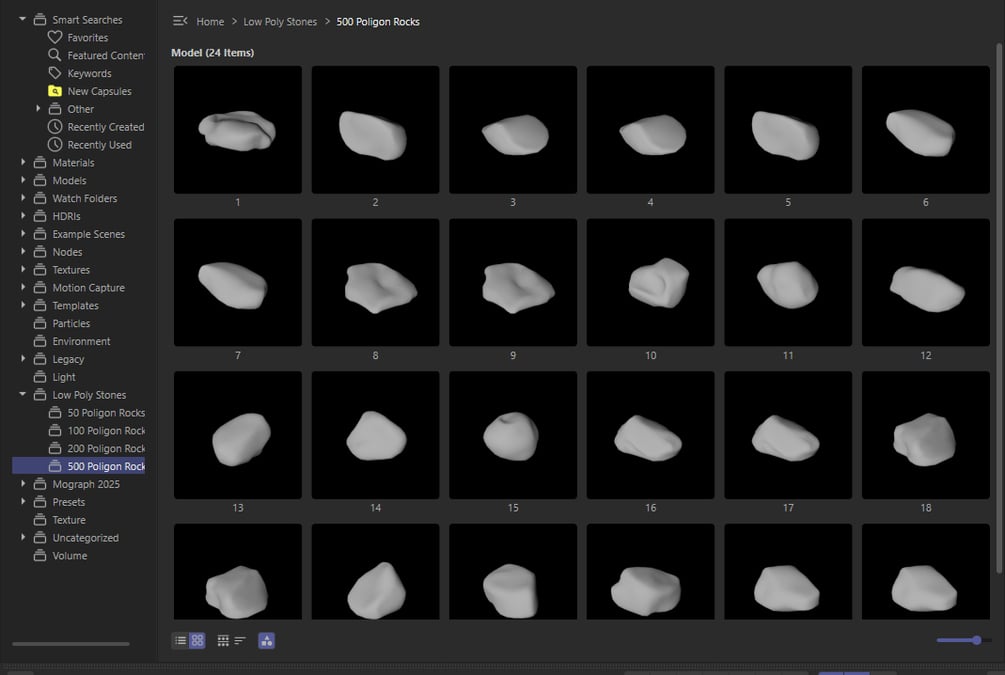This screenshot has height=675, width=1005.
Task: Click asset grid vertical scrollbar
Action: [999, 308]
